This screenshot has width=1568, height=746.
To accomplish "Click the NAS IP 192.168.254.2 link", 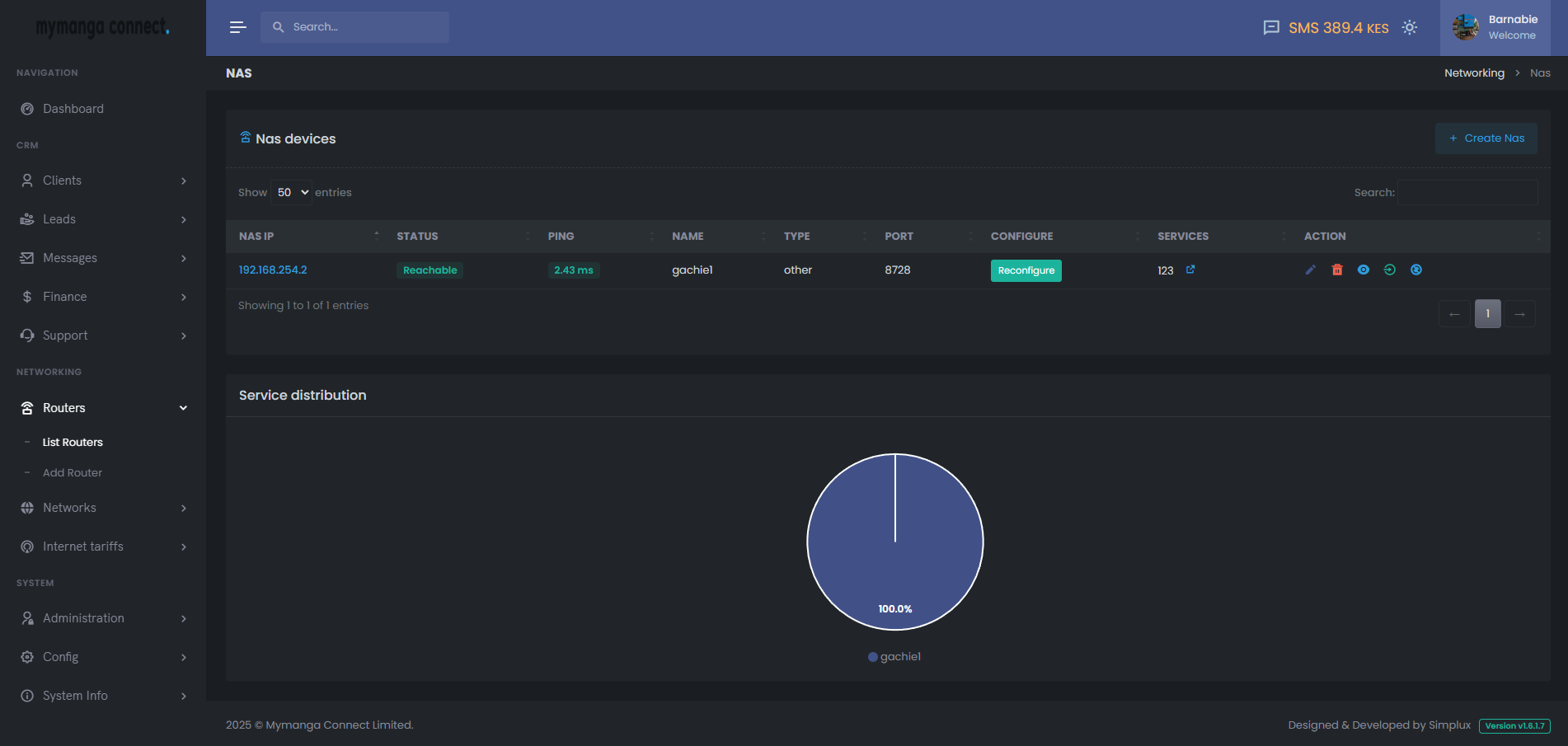I will [273, 270].
